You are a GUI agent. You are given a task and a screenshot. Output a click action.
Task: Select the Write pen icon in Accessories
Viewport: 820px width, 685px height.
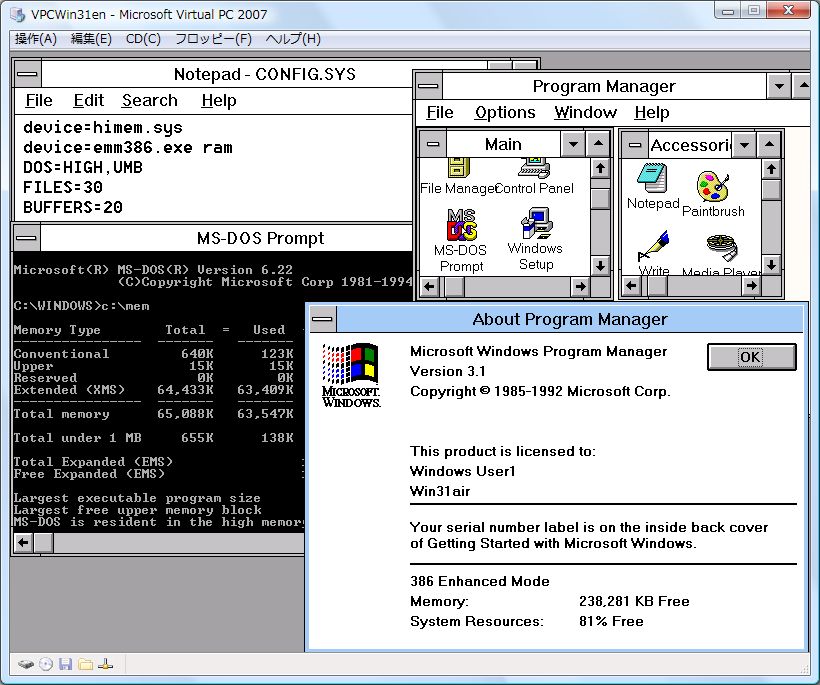point(653,246)
